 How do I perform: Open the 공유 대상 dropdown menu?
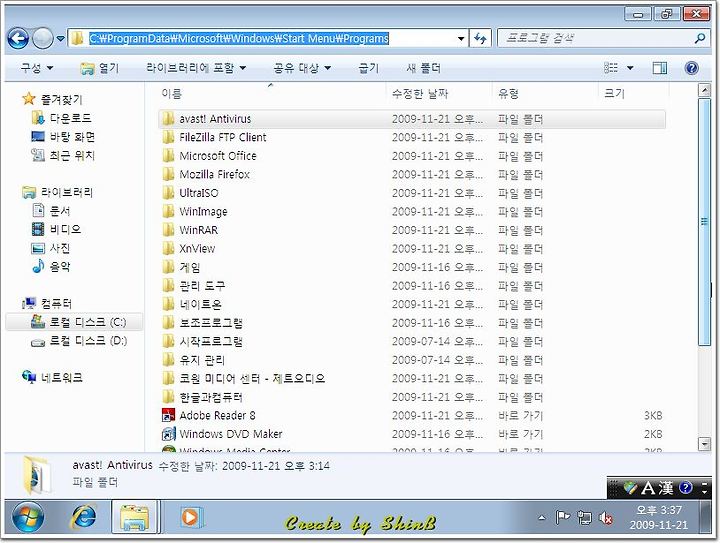(302, 68)
